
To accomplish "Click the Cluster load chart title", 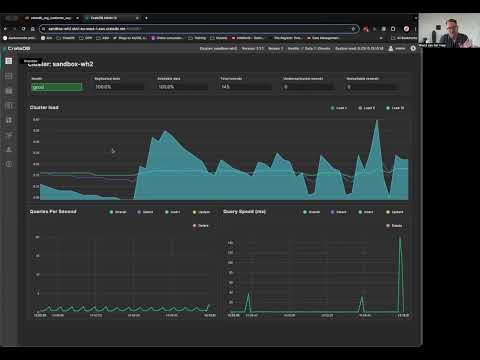I will (44, 107).
